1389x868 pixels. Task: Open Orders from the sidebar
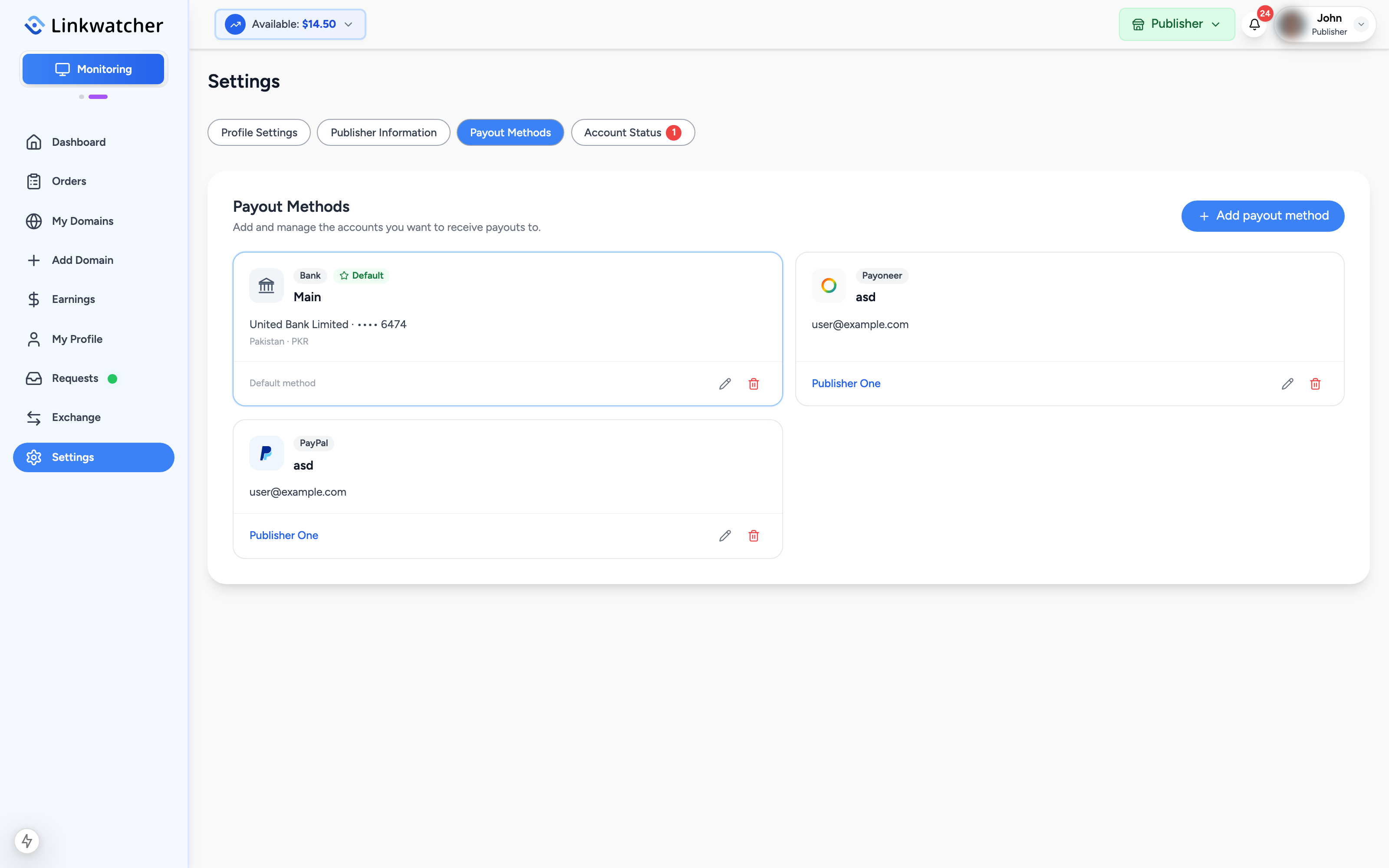(x=94, y=181)
